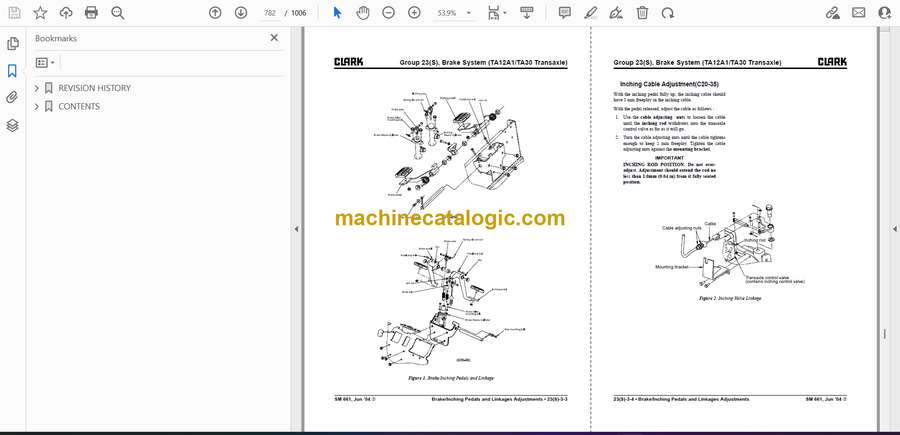Open bookmarks options menu dropdown
The height and width of the screenshot is (435, 900).
(x=45, y=63)
